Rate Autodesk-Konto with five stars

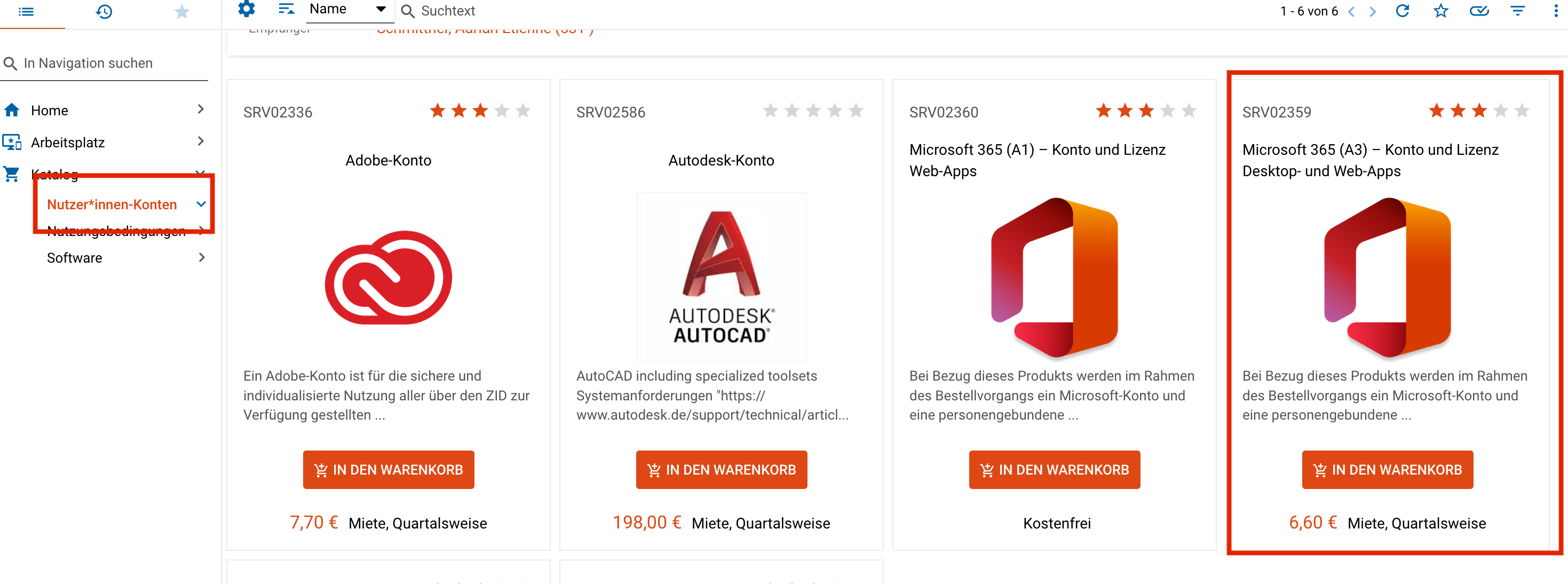[x=856, y=111]
